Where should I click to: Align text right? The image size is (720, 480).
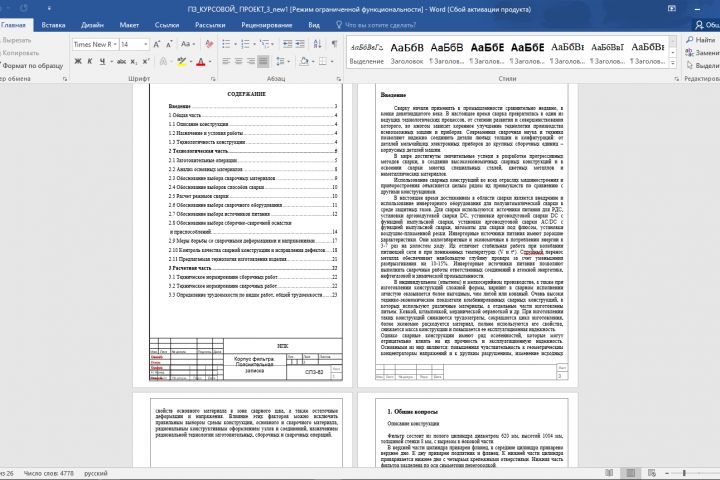tap(251, 61)
